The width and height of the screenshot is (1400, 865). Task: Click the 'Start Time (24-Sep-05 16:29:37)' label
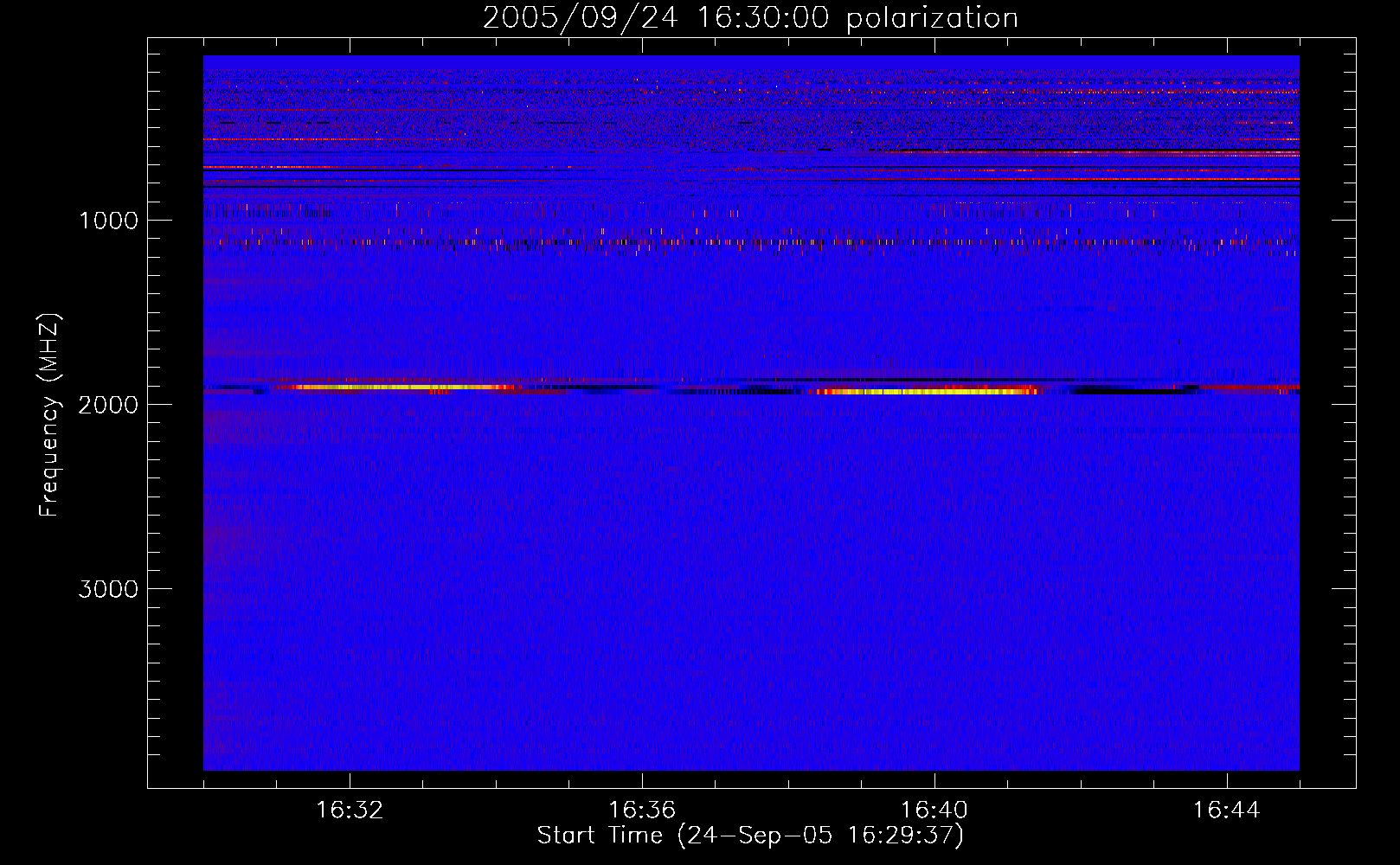(750, 836)
